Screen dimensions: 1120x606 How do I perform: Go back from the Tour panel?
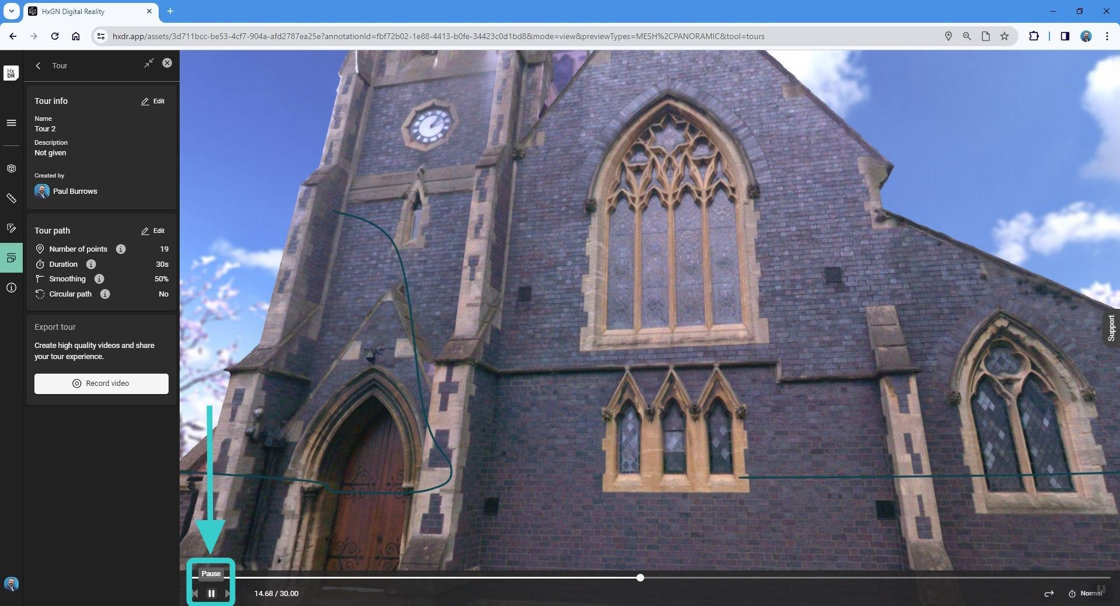click(x=39, y=65)
